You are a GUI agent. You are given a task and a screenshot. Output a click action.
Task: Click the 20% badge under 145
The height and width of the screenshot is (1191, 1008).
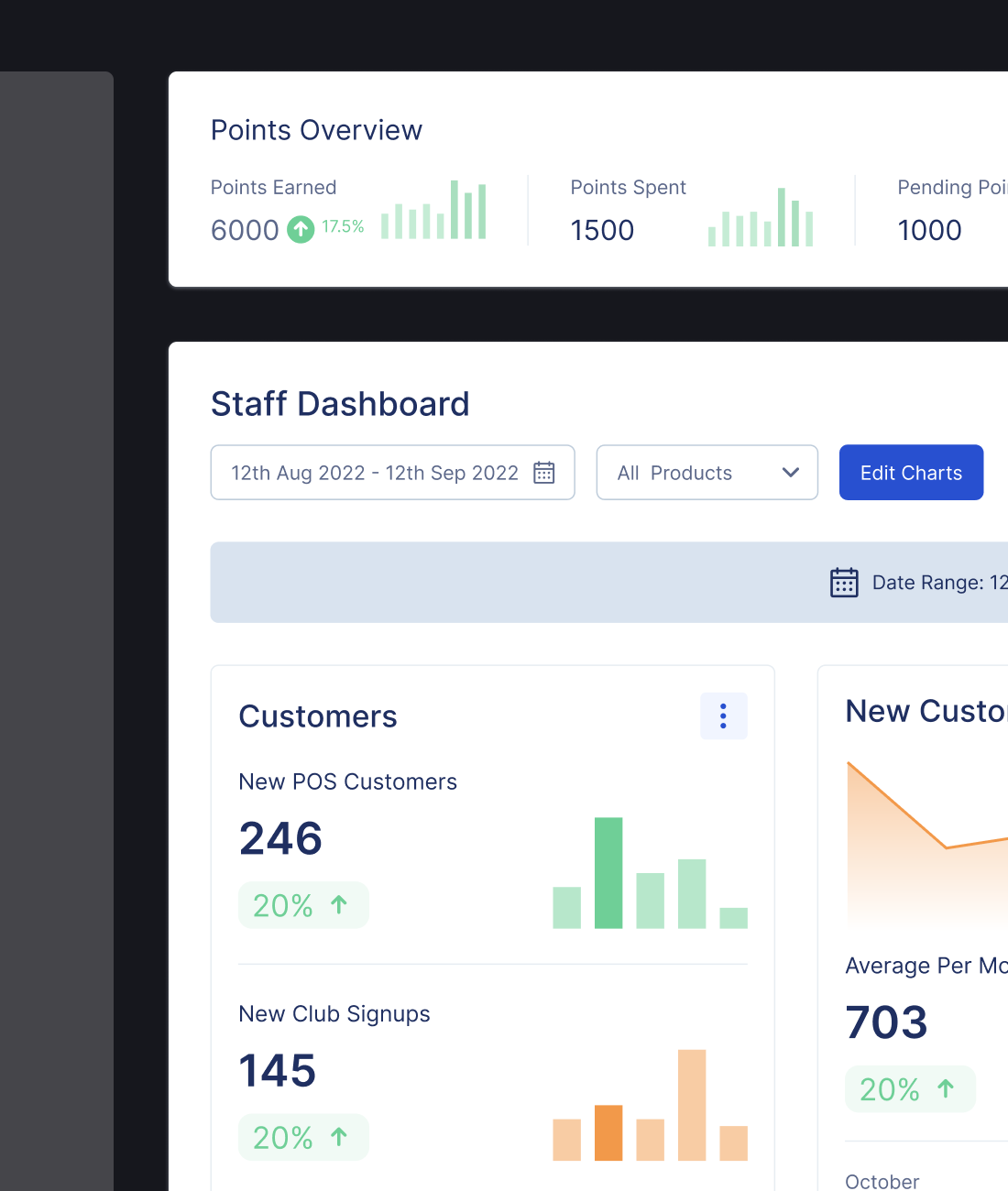coord(303,1137)
